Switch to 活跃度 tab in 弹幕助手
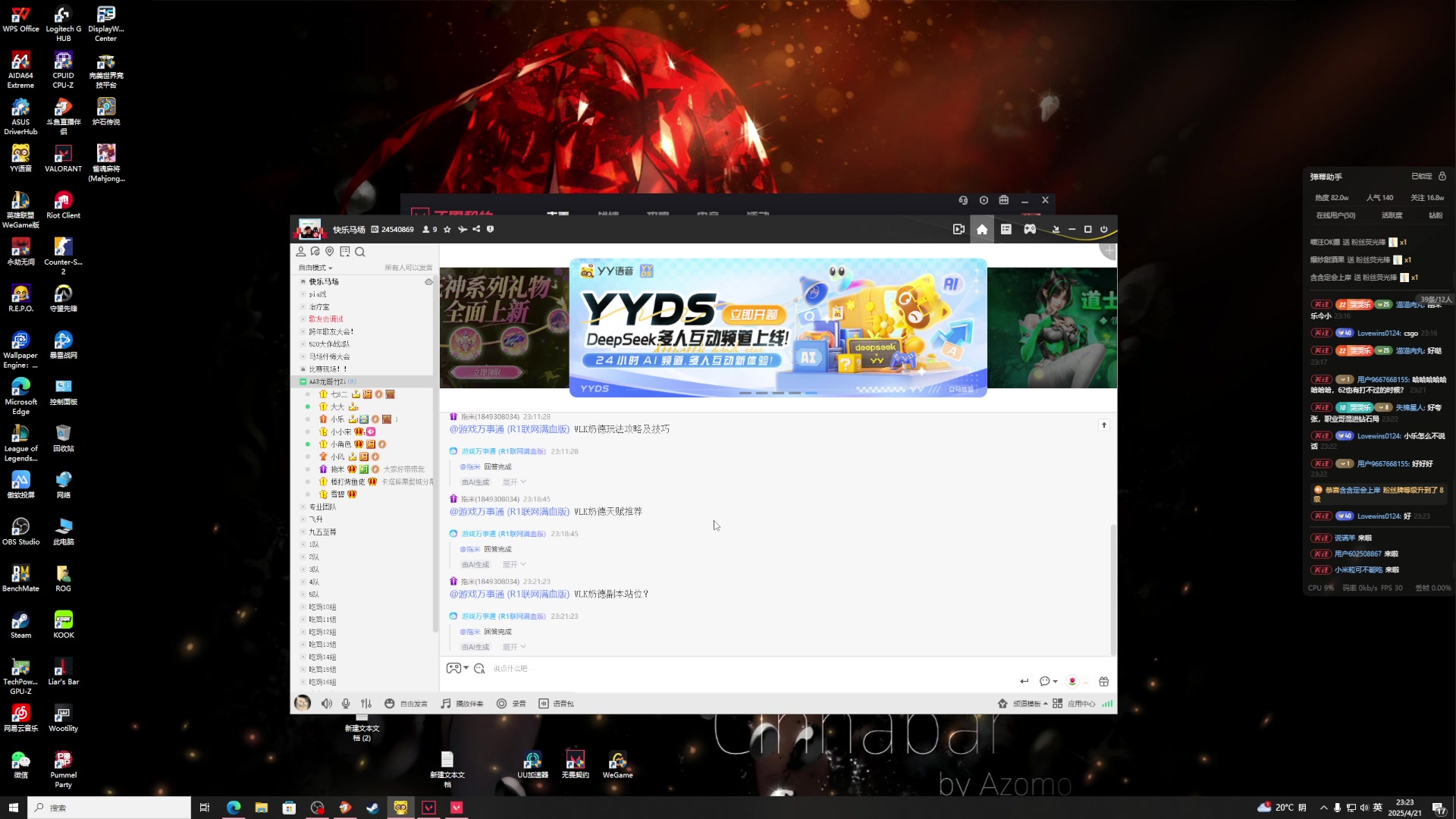1456x819 pixels. pos(1392,215)
